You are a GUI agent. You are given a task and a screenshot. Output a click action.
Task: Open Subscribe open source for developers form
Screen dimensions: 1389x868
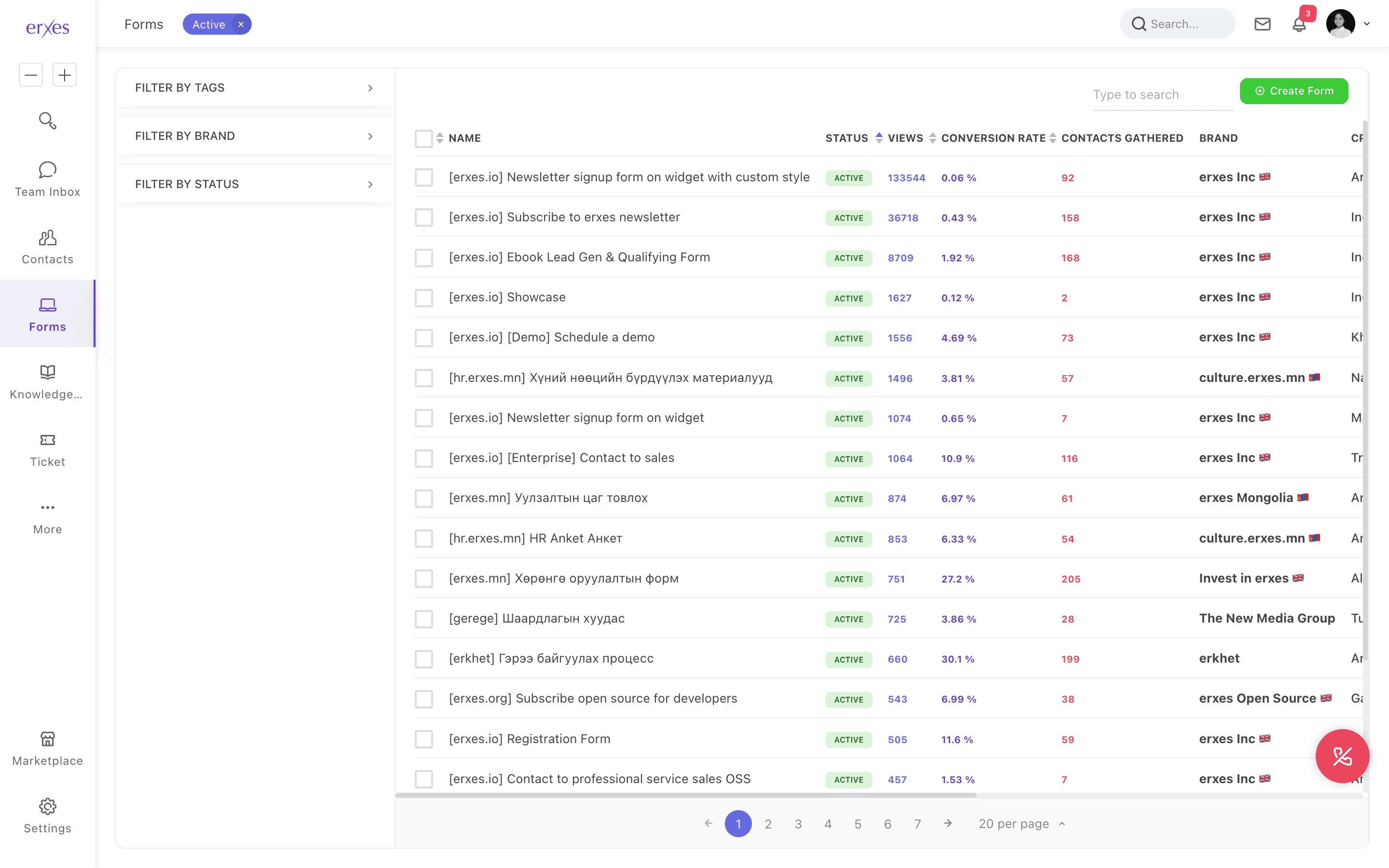(x=593, y=699)
